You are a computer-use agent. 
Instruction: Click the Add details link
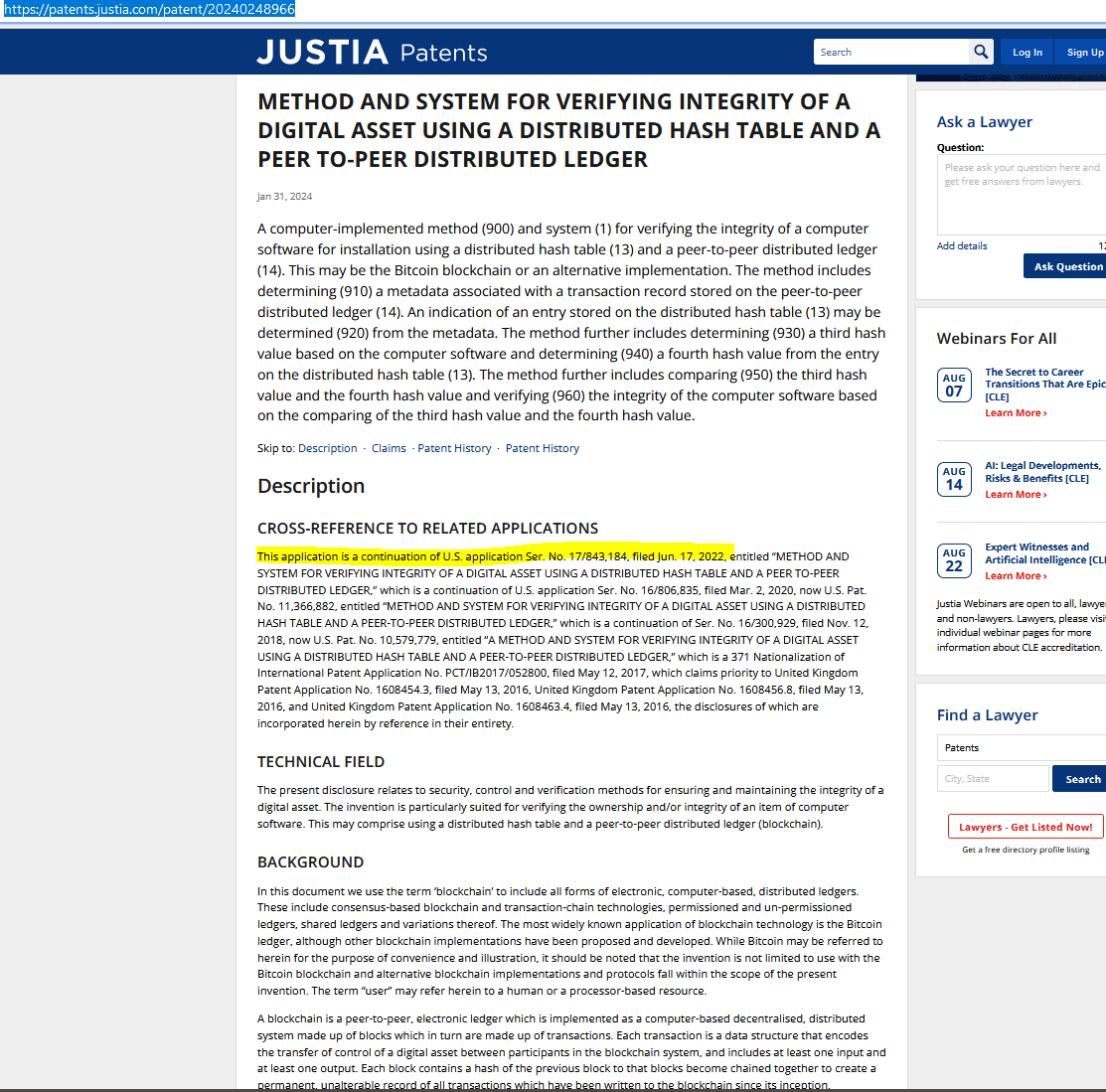click(961, 246)
